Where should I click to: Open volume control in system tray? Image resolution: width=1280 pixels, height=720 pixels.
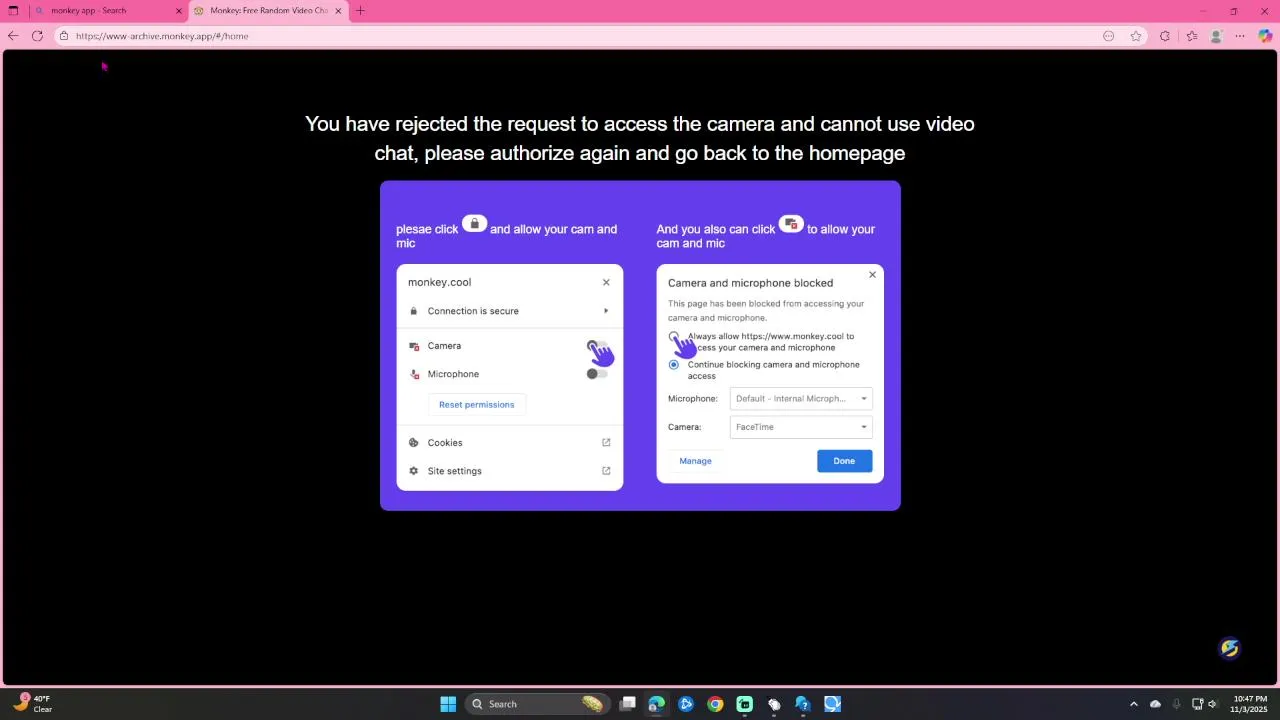[1213, 704]
